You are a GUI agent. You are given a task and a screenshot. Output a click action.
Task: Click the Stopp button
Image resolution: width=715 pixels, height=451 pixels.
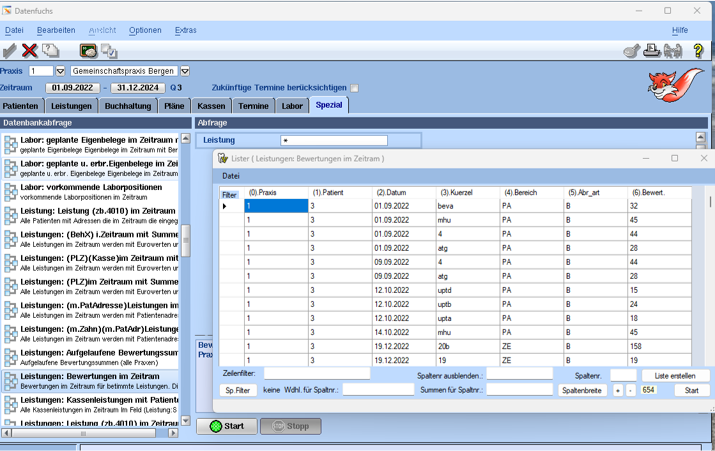[x=291, y=426]
